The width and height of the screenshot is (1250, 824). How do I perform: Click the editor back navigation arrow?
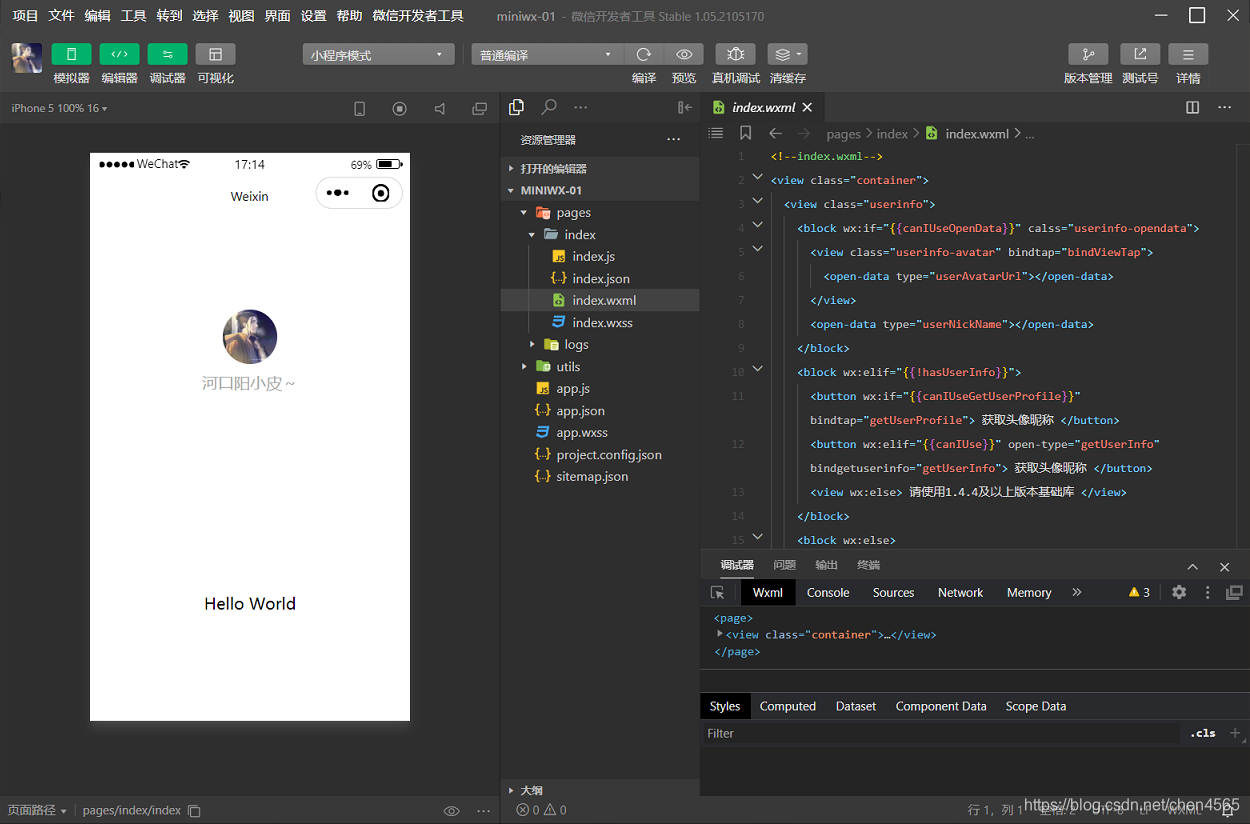point(775,133)
